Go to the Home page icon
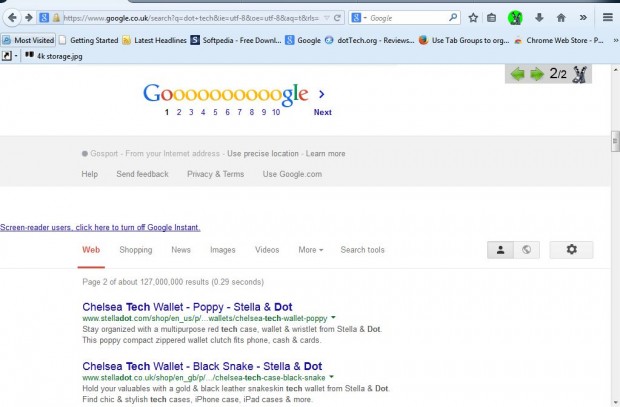The width and height of the screenshot is (620, 407). point(561,18)
